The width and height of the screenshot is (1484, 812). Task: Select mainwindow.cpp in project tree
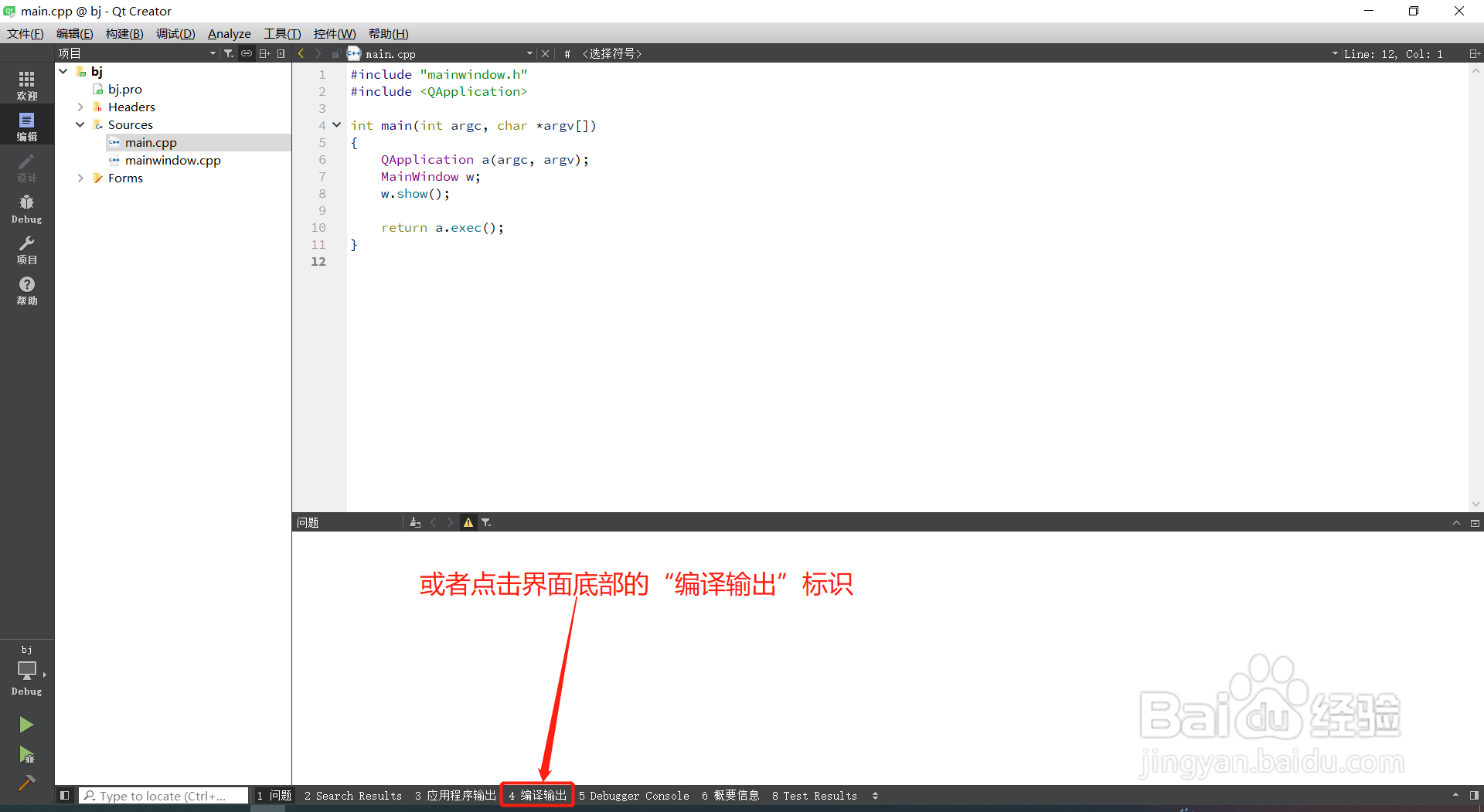pos(173,160)
